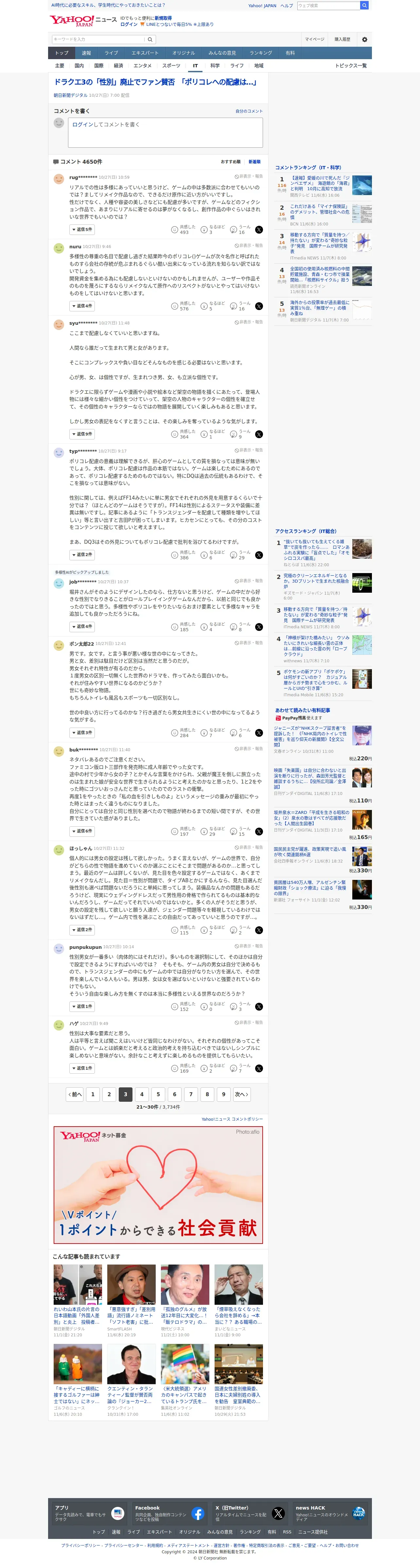Click the X (旧Twitter) icon in footer
Screen dimensions: 420x1568
279,1513
